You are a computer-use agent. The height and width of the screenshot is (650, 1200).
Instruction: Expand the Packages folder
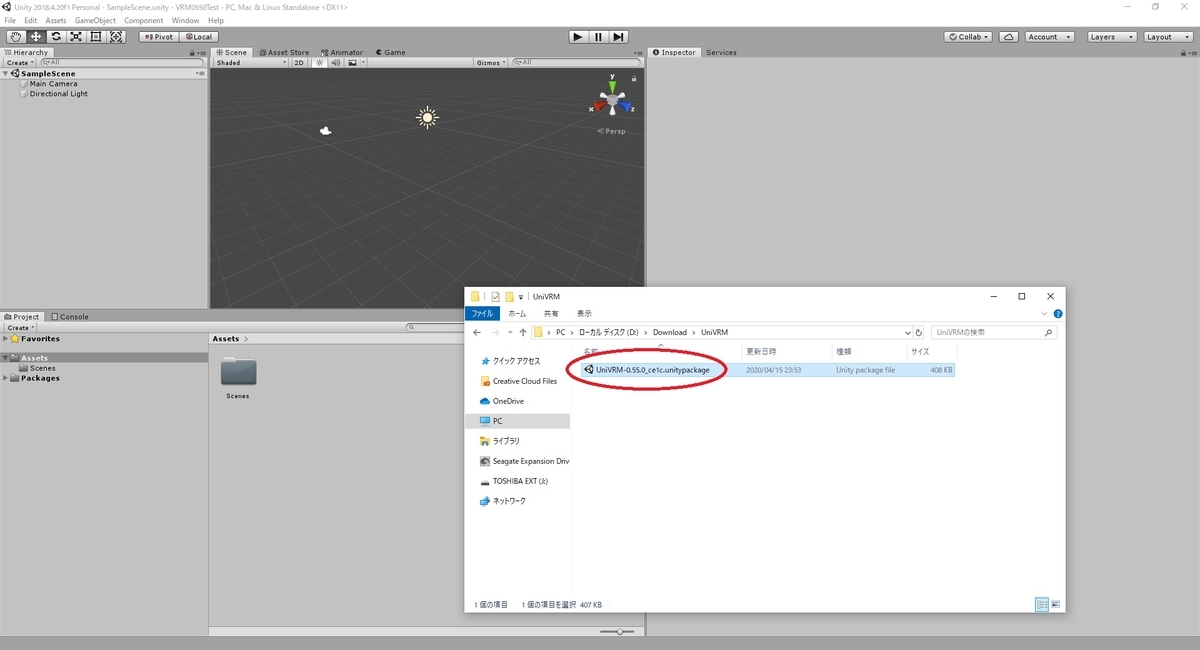point(5,378)
